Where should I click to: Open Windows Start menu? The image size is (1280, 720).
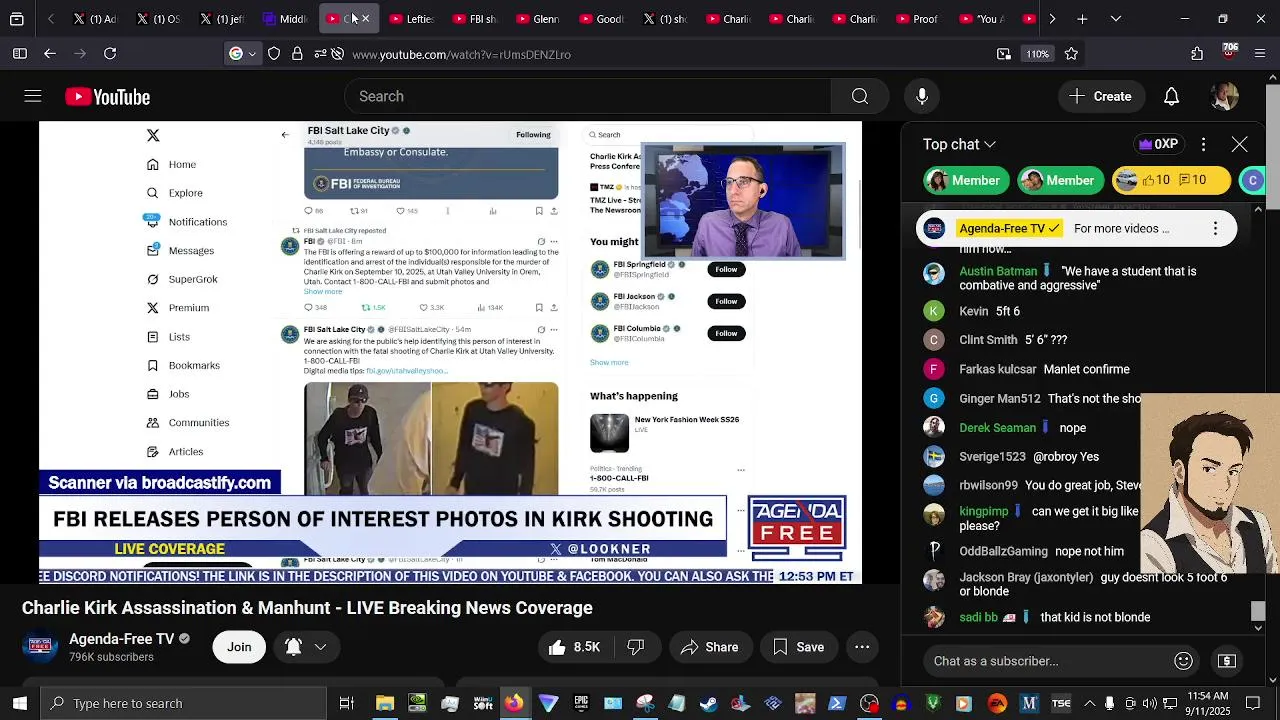(x=20, y=704)
